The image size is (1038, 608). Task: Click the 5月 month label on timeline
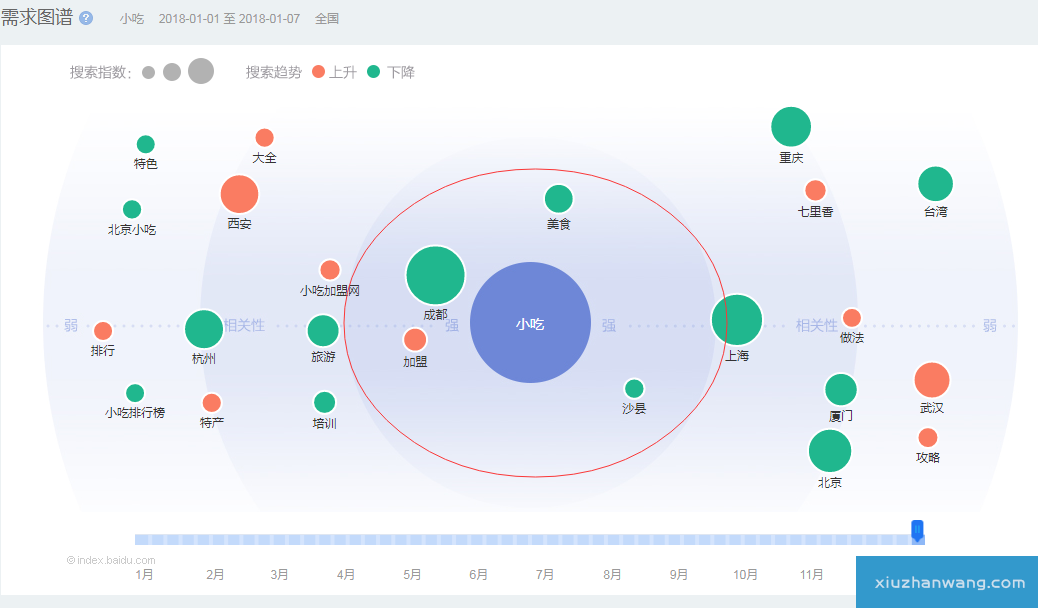click(412, 575)
